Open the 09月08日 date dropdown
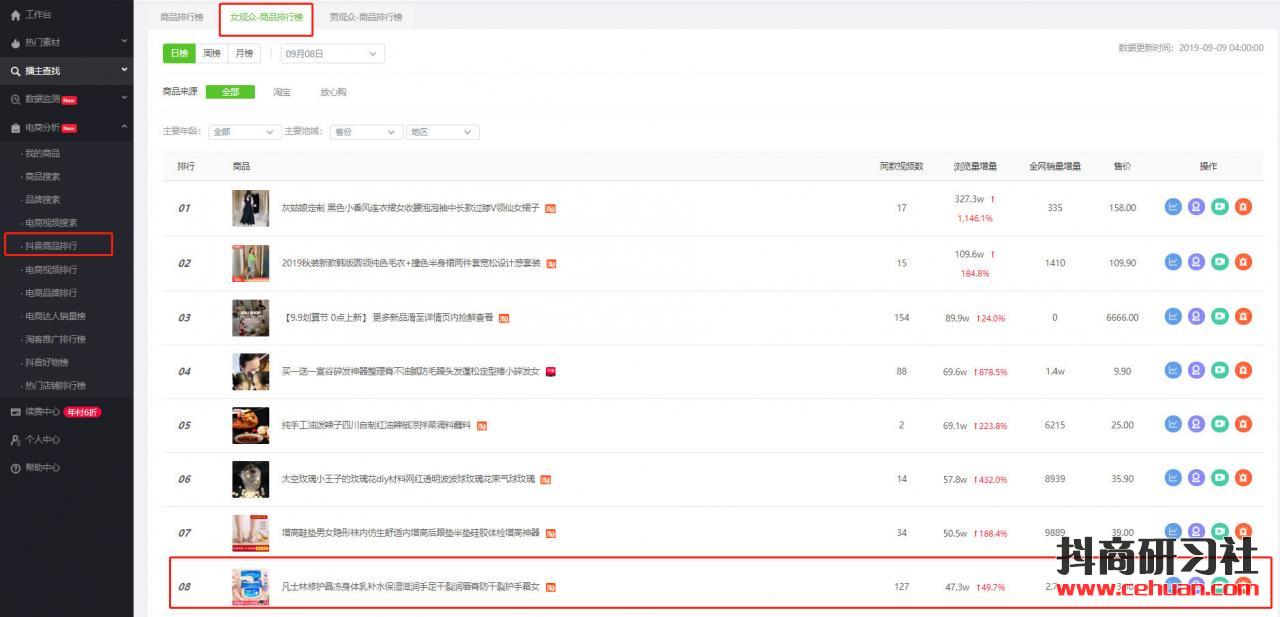The image size is (1280, 617). click(x=332, y=53)
